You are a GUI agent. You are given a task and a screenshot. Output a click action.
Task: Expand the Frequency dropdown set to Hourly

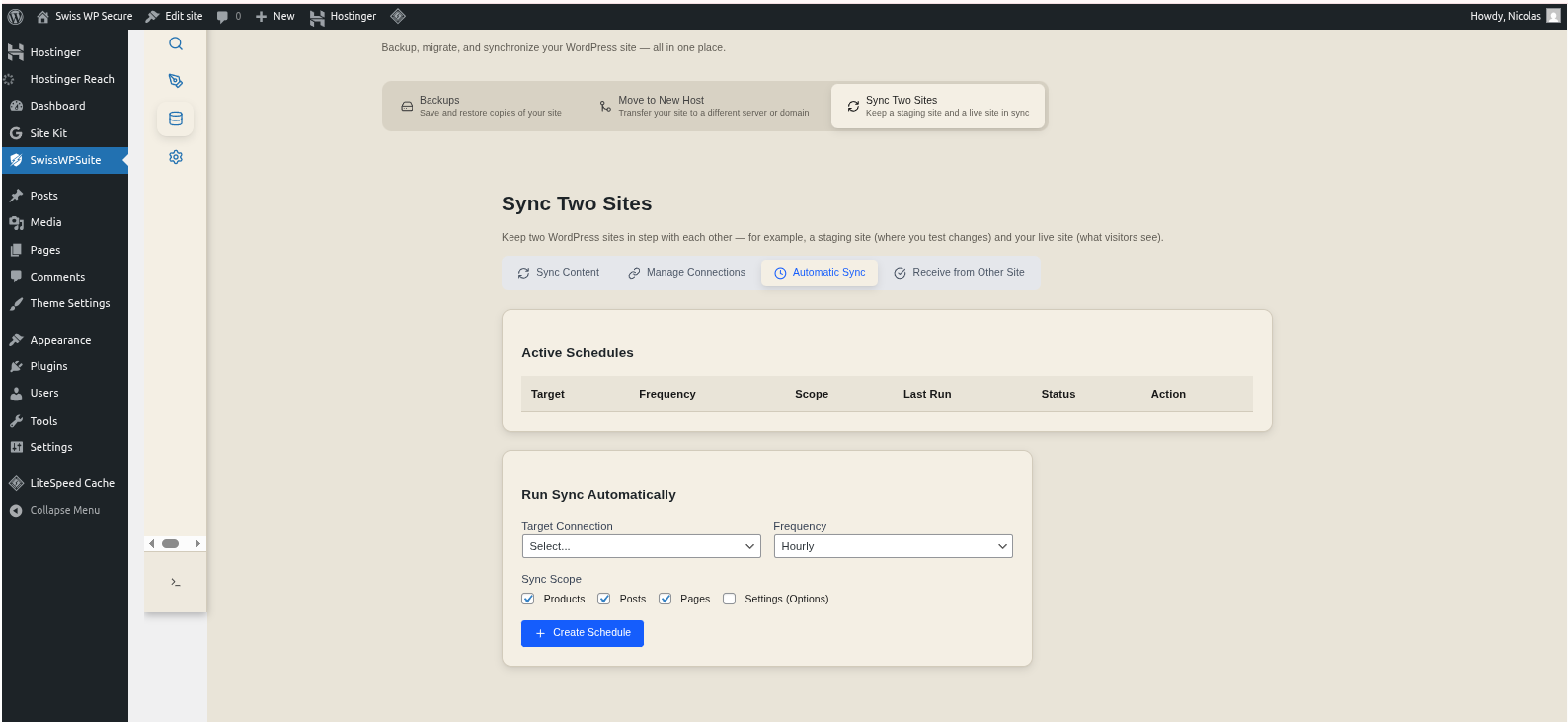pyautogui.click(x=893, y=546)
